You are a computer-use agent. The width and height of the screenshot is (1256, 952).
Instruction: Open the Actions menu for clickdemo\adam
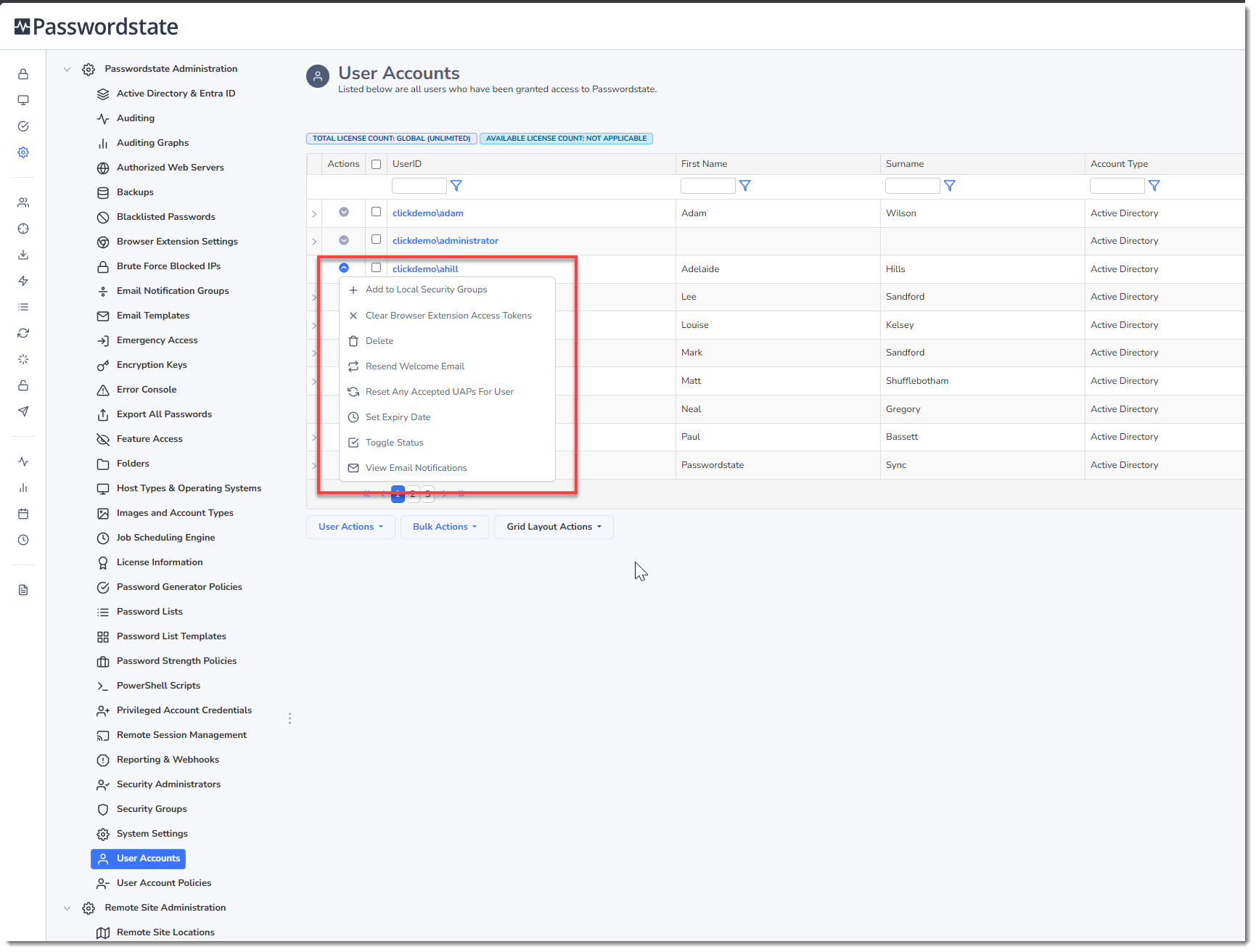(x=344, y=213)
